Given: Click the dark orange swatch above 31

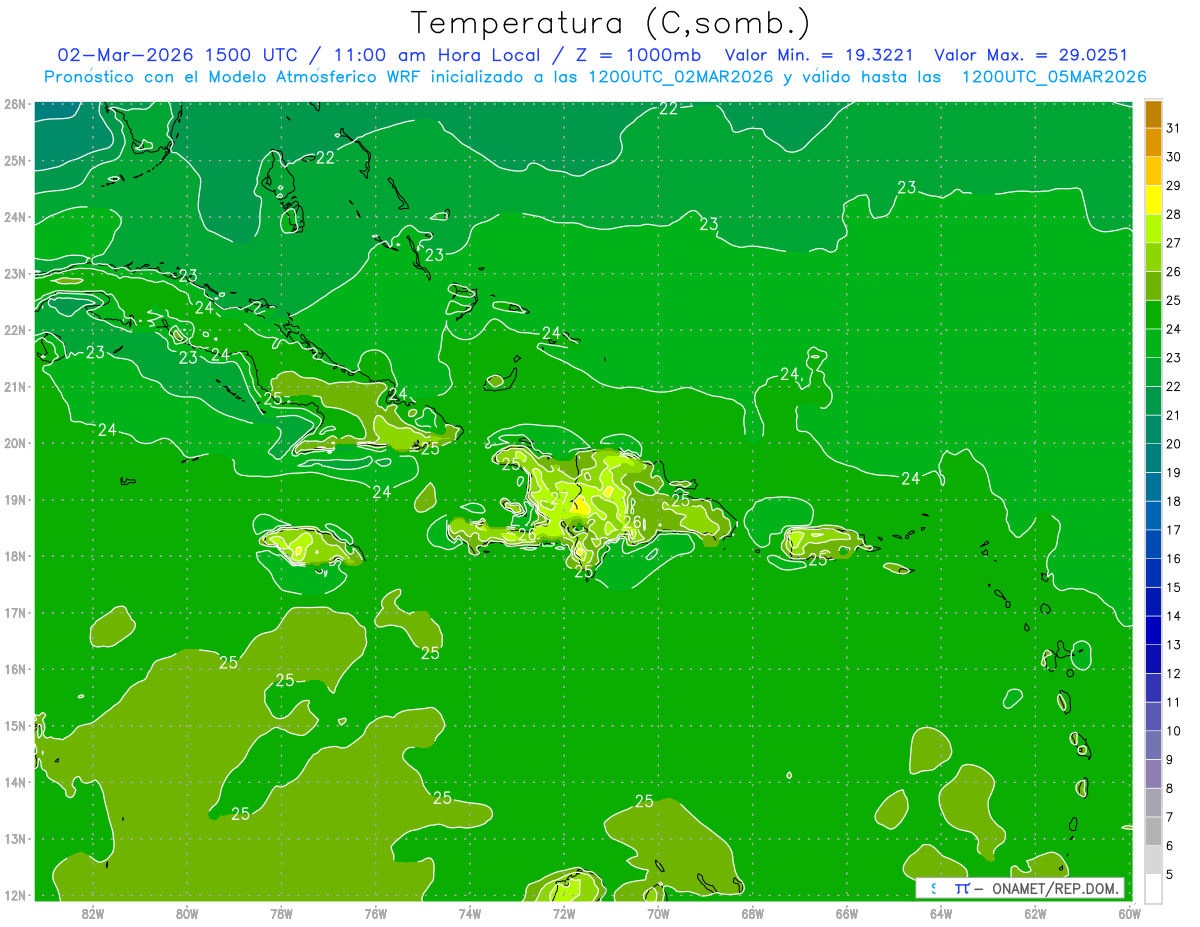Looking at the screenshot, I should pos(1153,113).
